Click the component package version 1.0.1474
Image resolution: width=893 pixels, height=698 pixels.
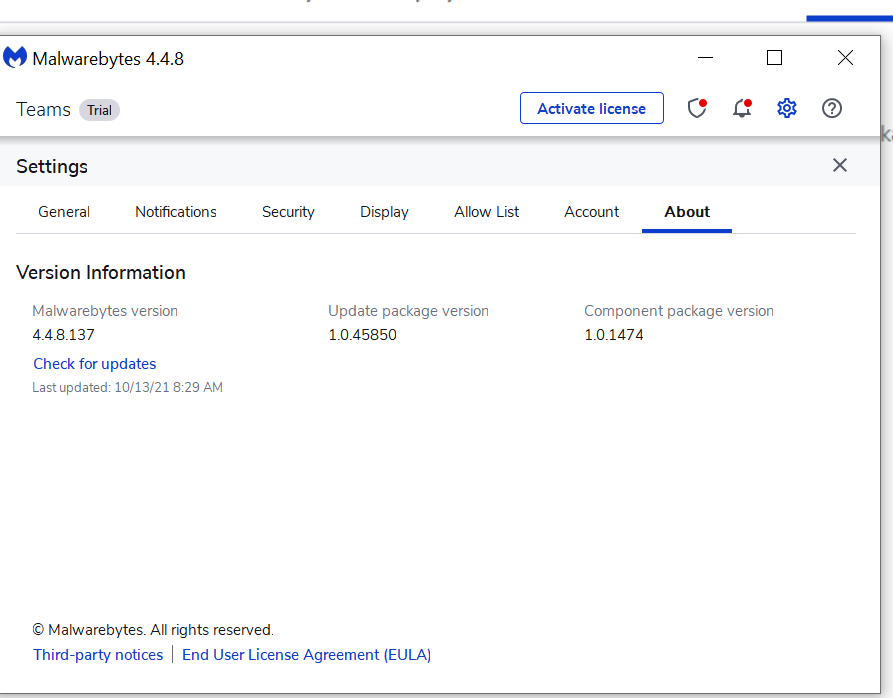click(614, 335)
